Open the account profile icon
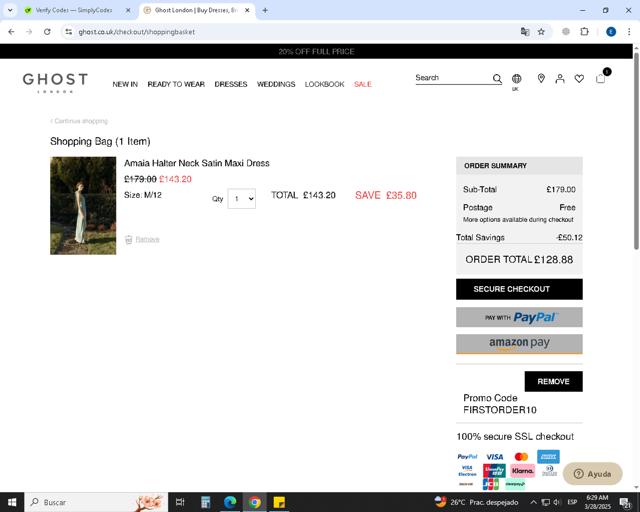This screenshot has width=640, height=512. pyautogui.click(x=560, y=78)
